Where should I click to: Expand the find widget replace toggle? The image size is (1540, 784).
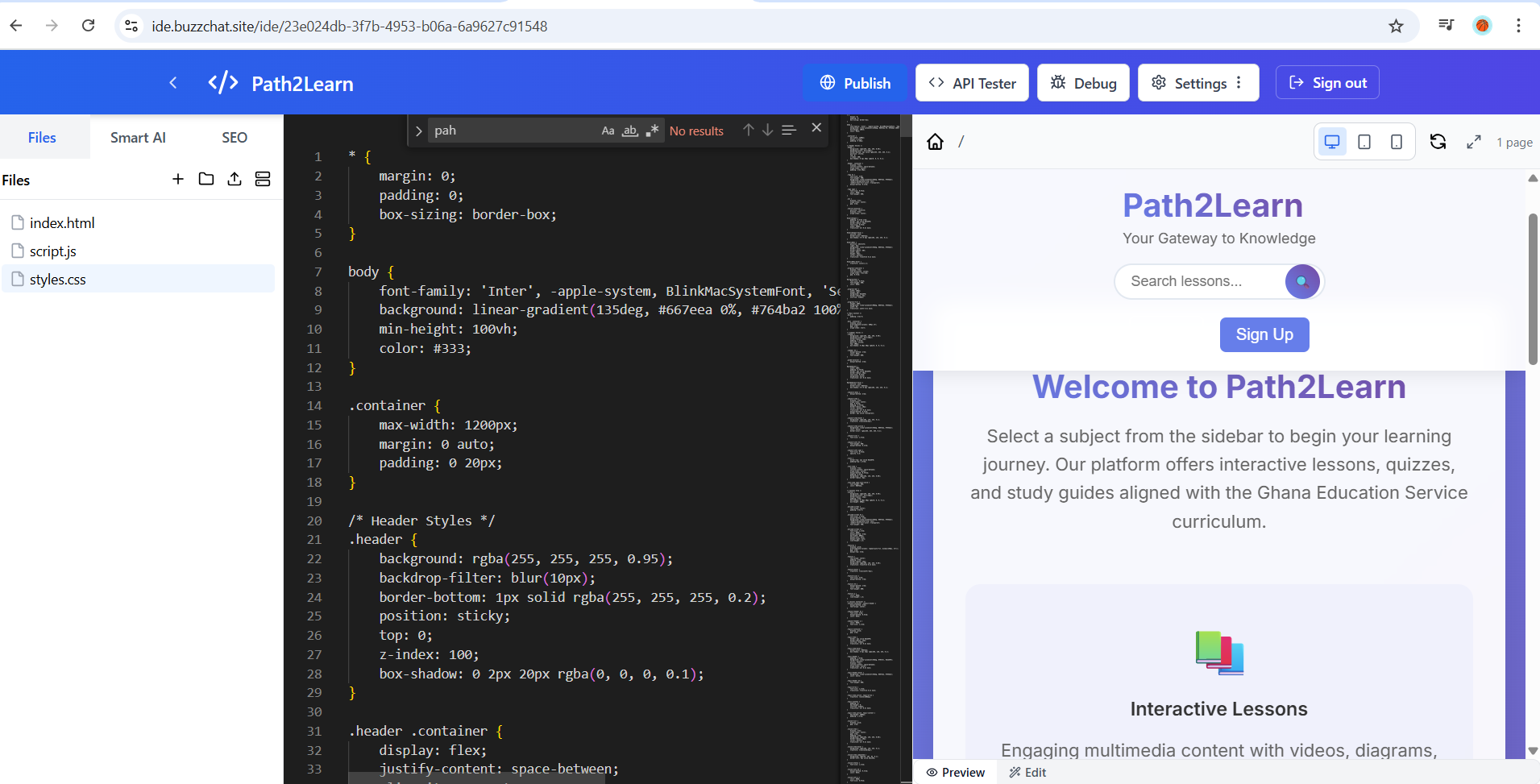click(418, 131)
